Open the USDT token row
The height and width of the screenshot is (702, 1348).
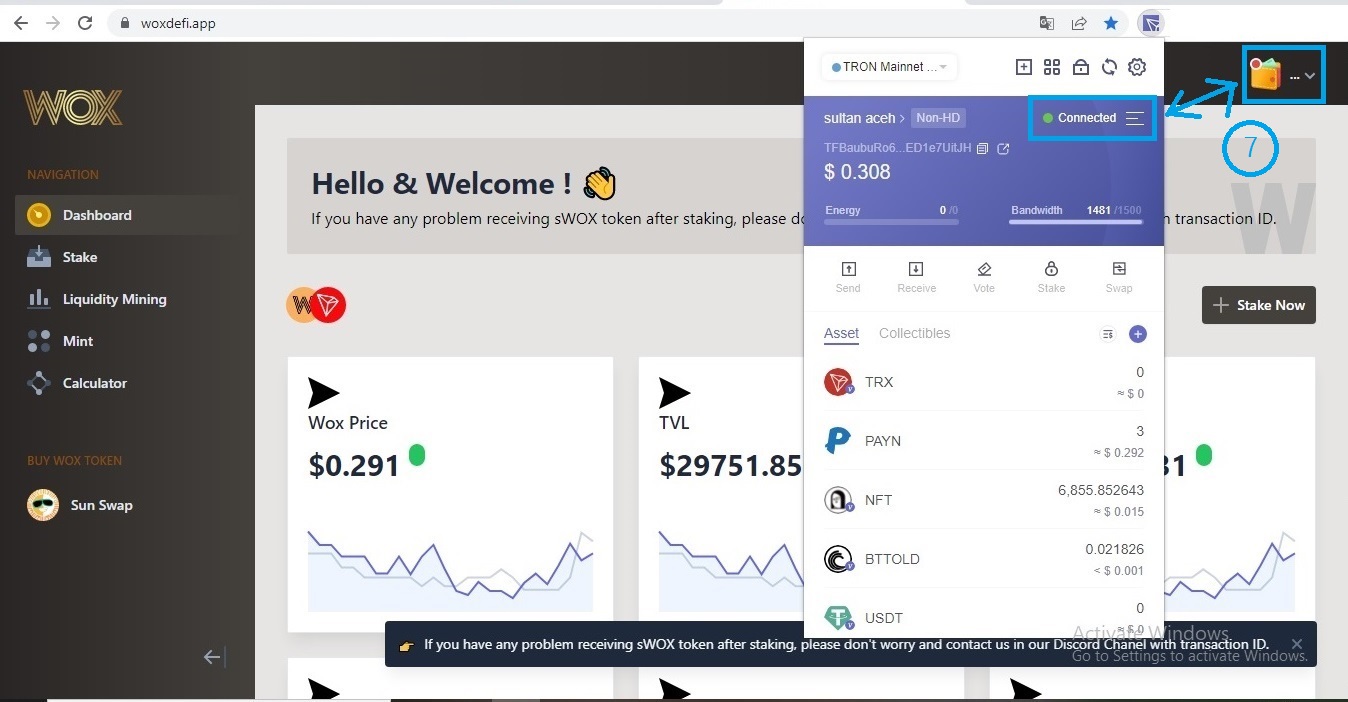click(984, 616)
